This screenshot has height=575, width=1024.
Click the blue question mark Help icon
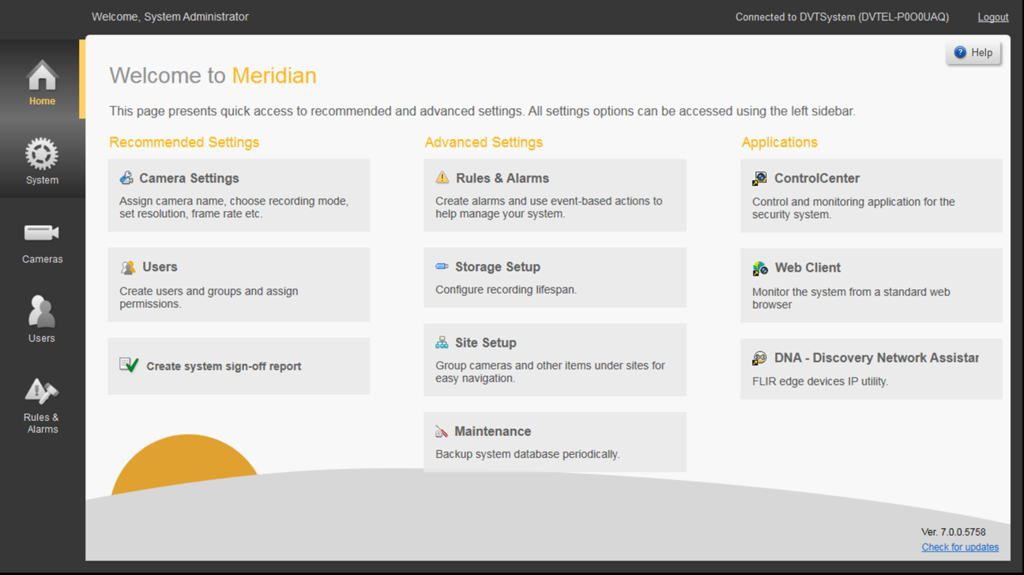959,52
